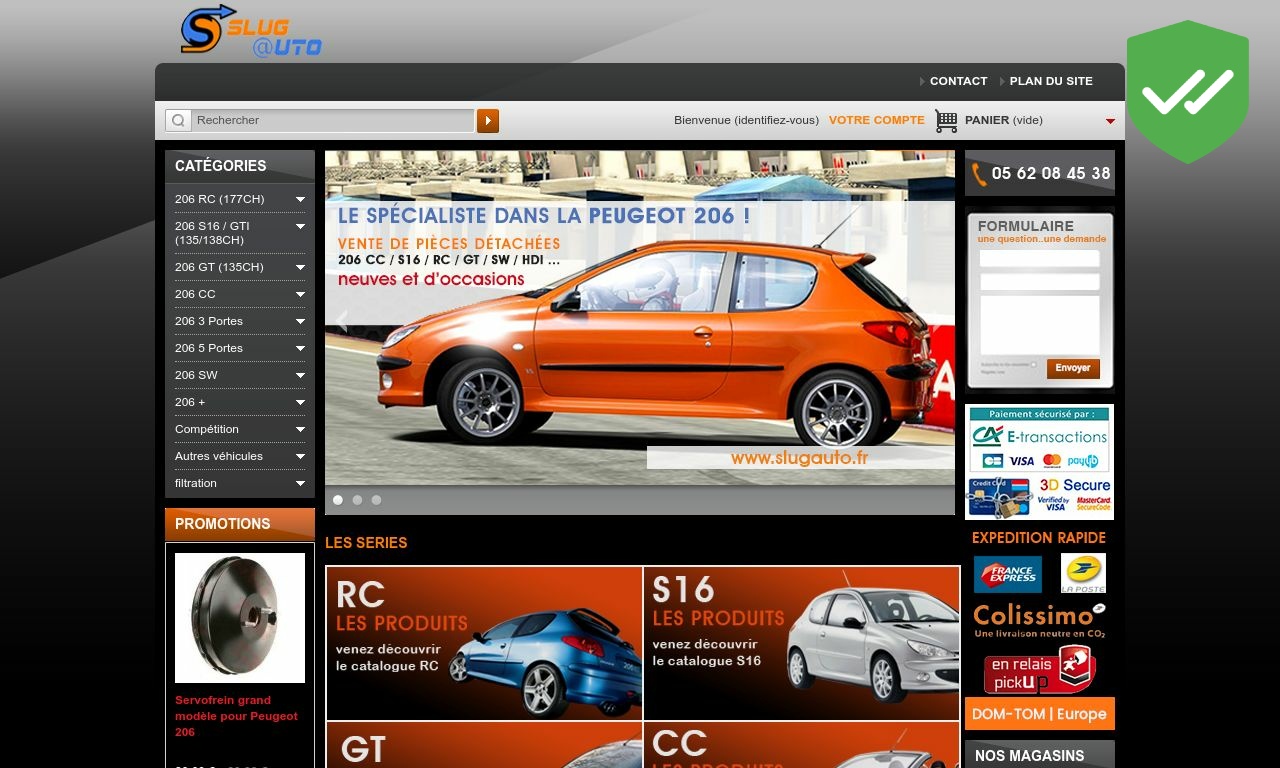Click the www.slugauto.fr banner link
The image size is (1280, 768).
[x=799, y=458]
